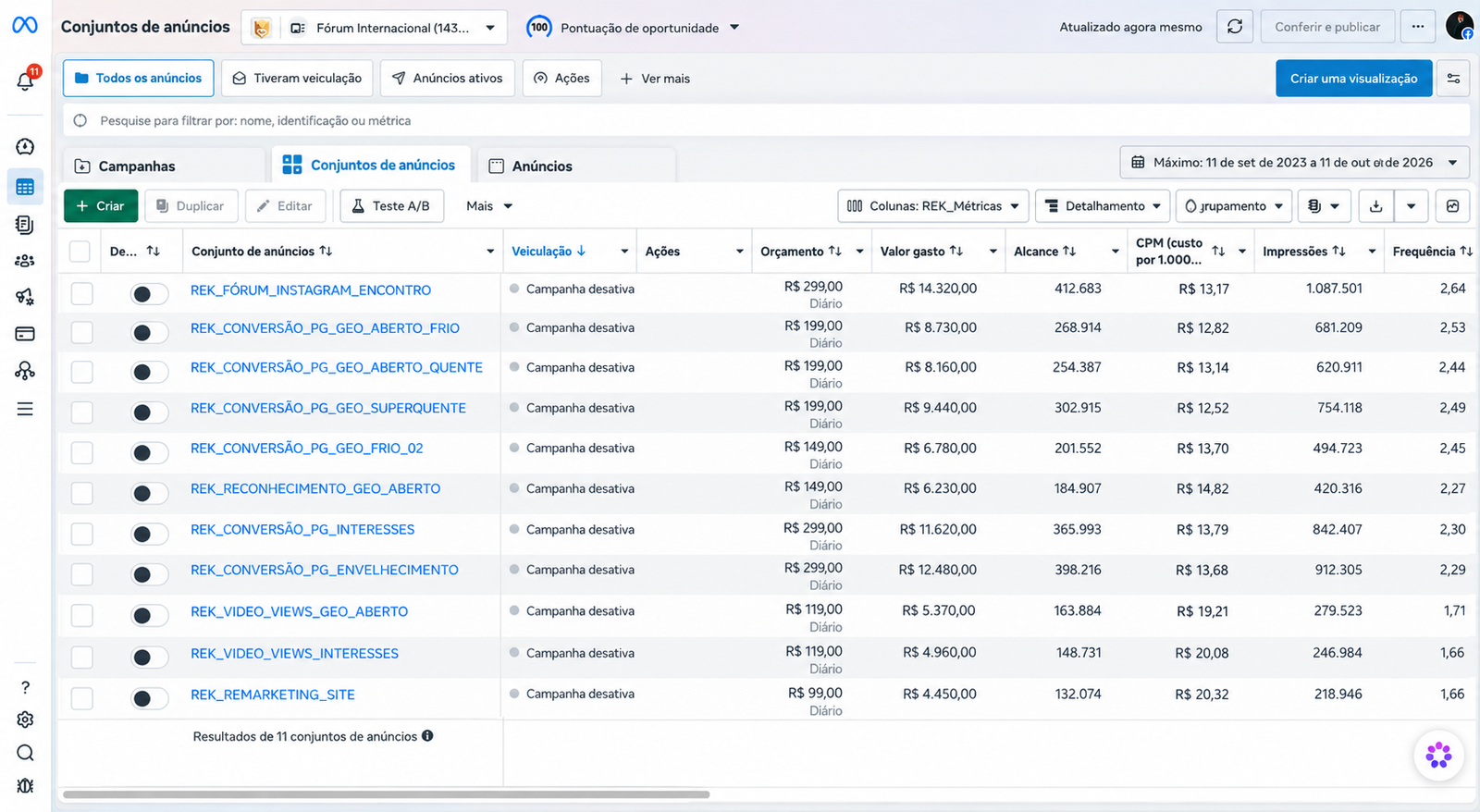Expand the Detalhamento dropdown
Image resolution: width=1480 pixels, height=812 pixels.
click(x=1103, y=206)
